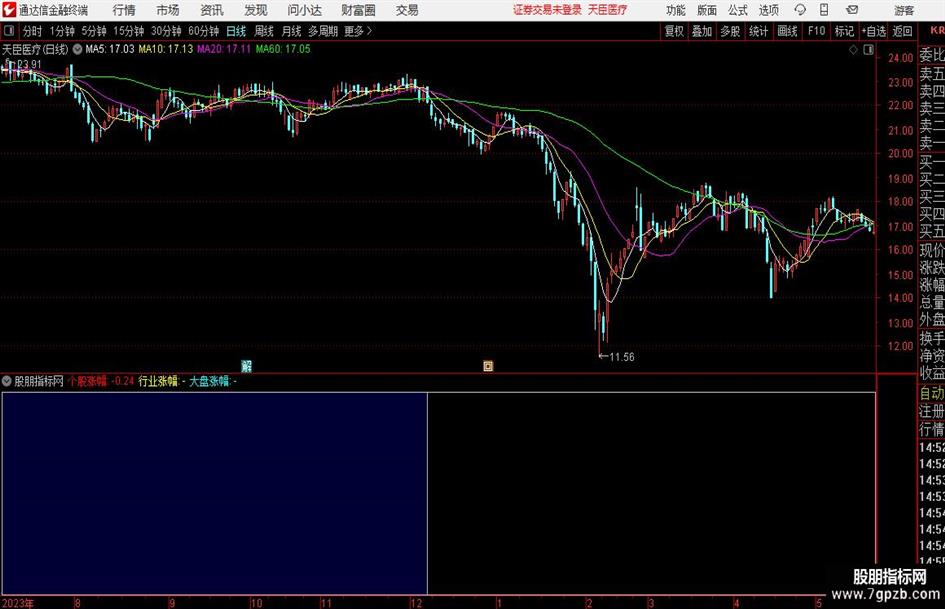
Task: Click the MA60: 17.05 indicator value
Action: click(x=283, y=49)
